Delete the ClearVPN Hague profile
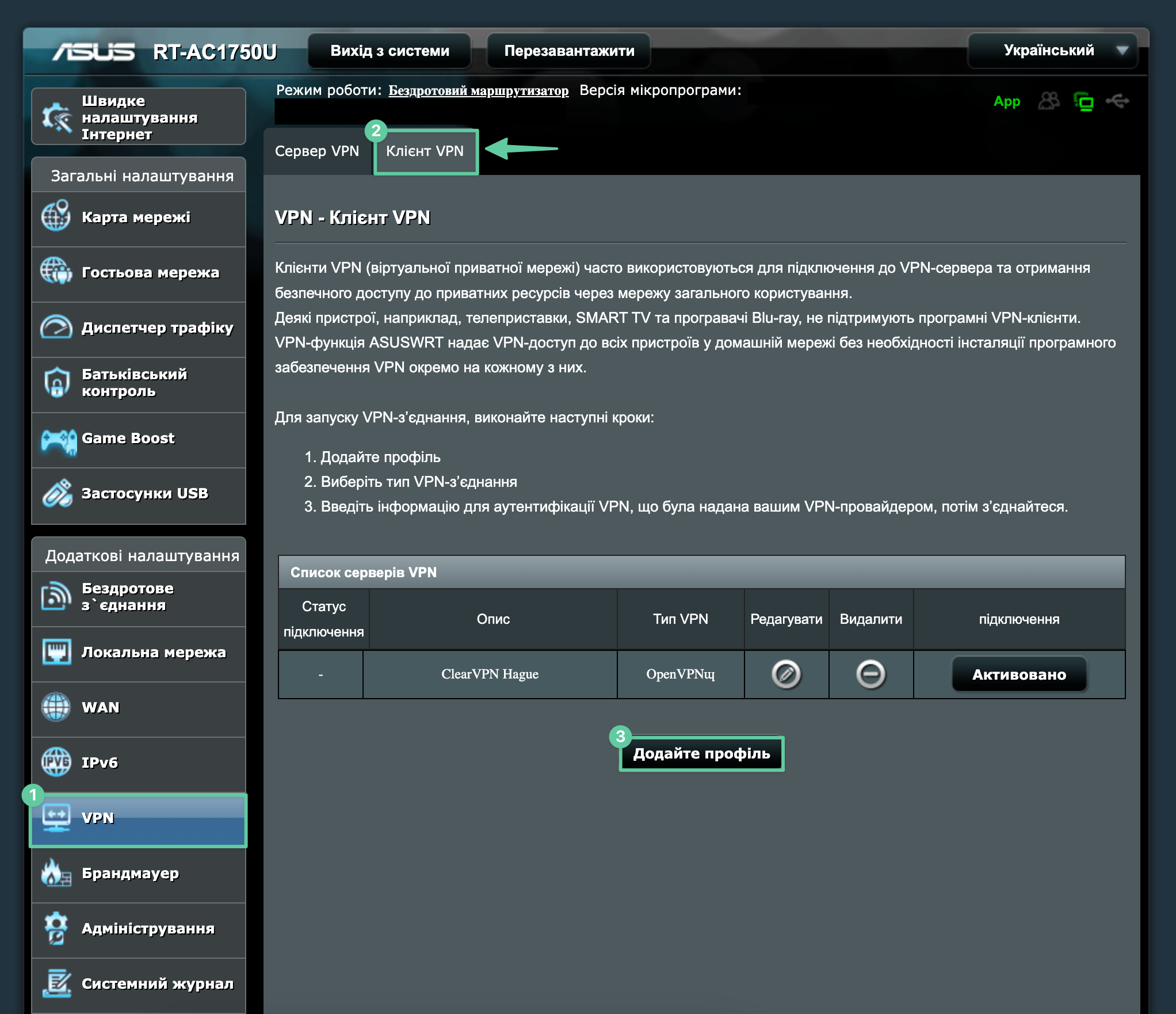Screen dimensions: 1176x1014 pyautogui.click(x=870, y=674)
